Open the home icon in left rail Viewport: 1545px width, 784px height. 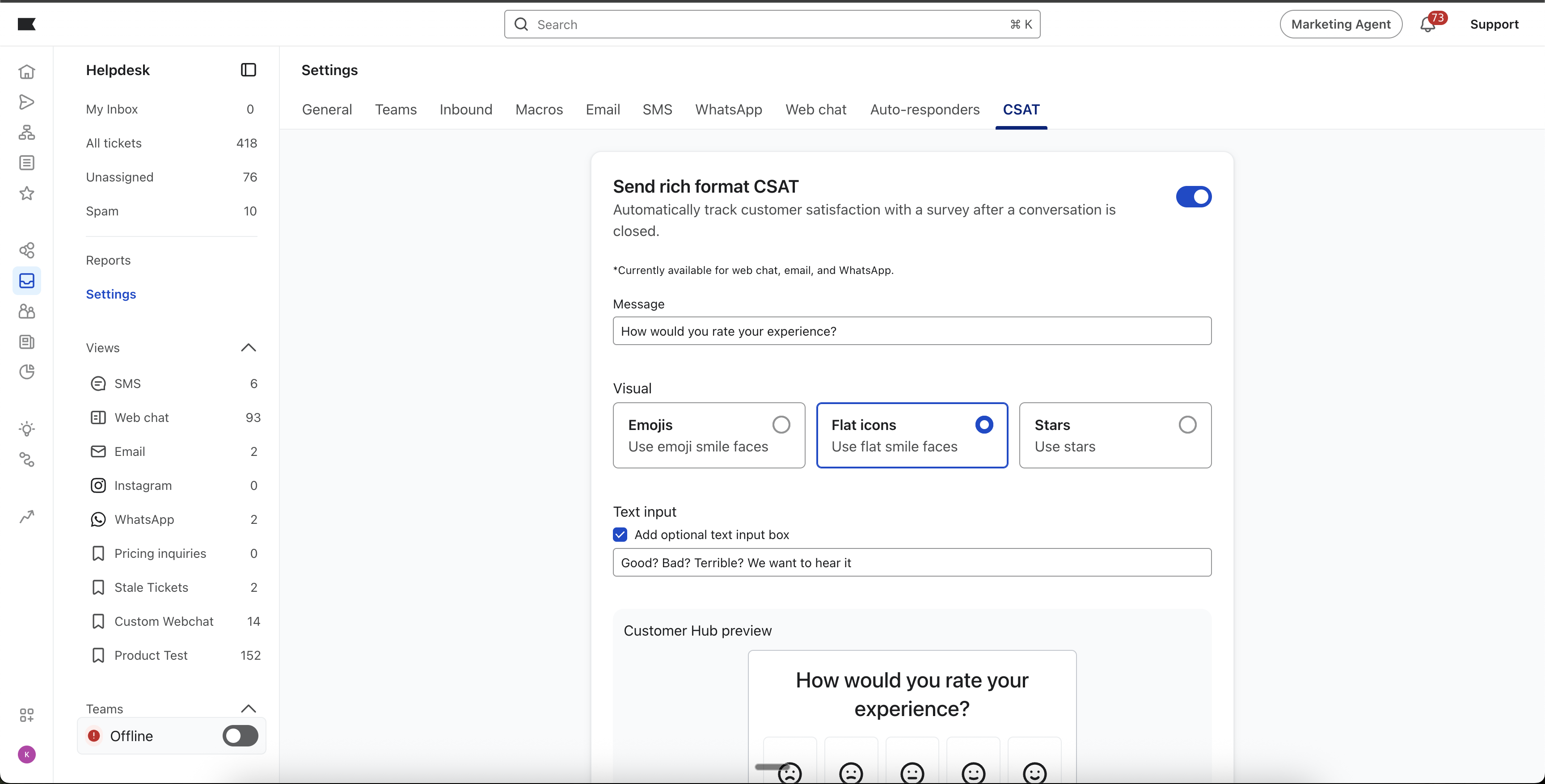click(26, 72)
